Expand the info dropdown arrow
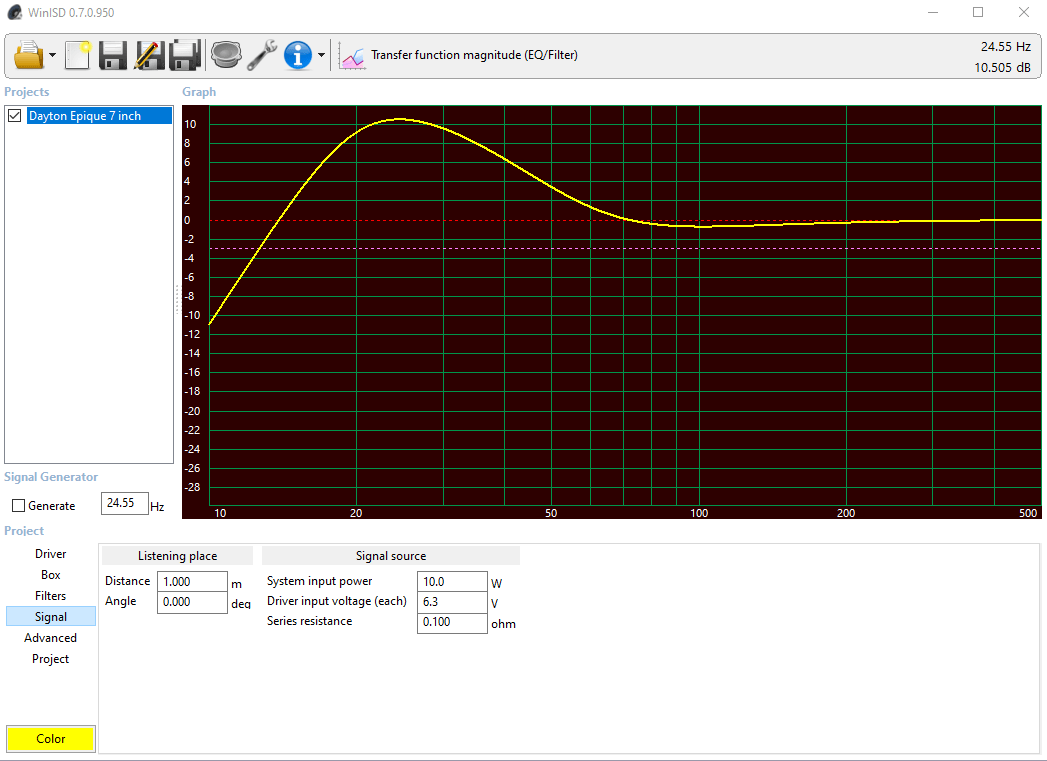This screenshot has width=1047, height=761. tap(321, 55)
